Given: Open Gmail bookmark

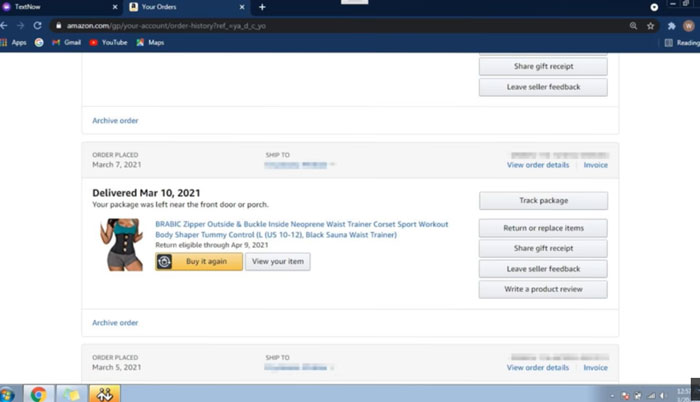Looking at the screenshot, I should pyautogui.click(x=65, y=43).
